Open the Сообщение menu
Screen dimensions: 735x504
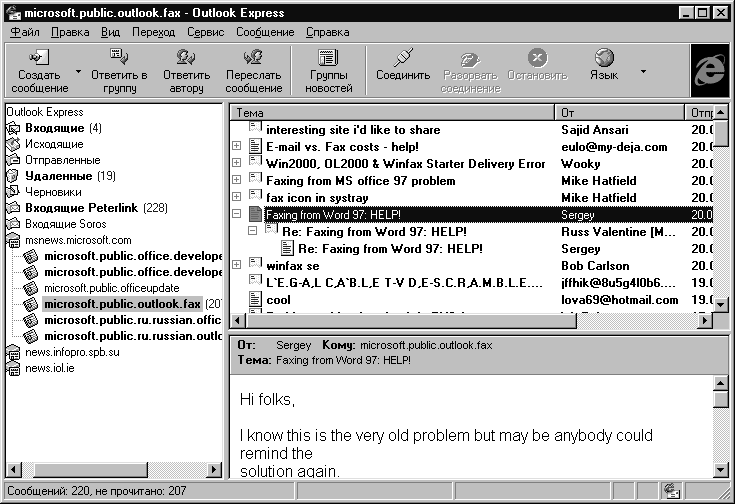click(x=265, y=32)
